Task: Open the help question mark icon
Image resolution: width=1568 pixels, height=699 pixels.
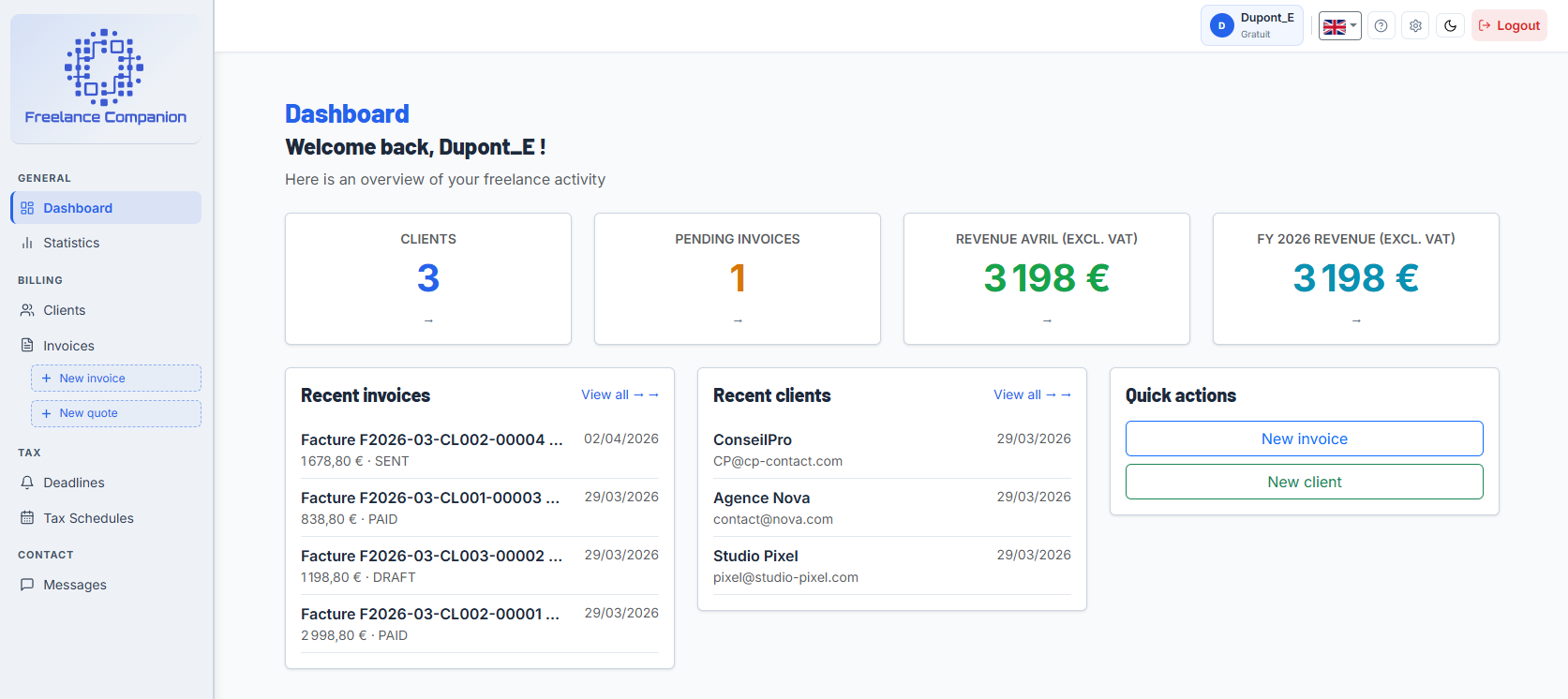Action: [x=1381, y=26]
